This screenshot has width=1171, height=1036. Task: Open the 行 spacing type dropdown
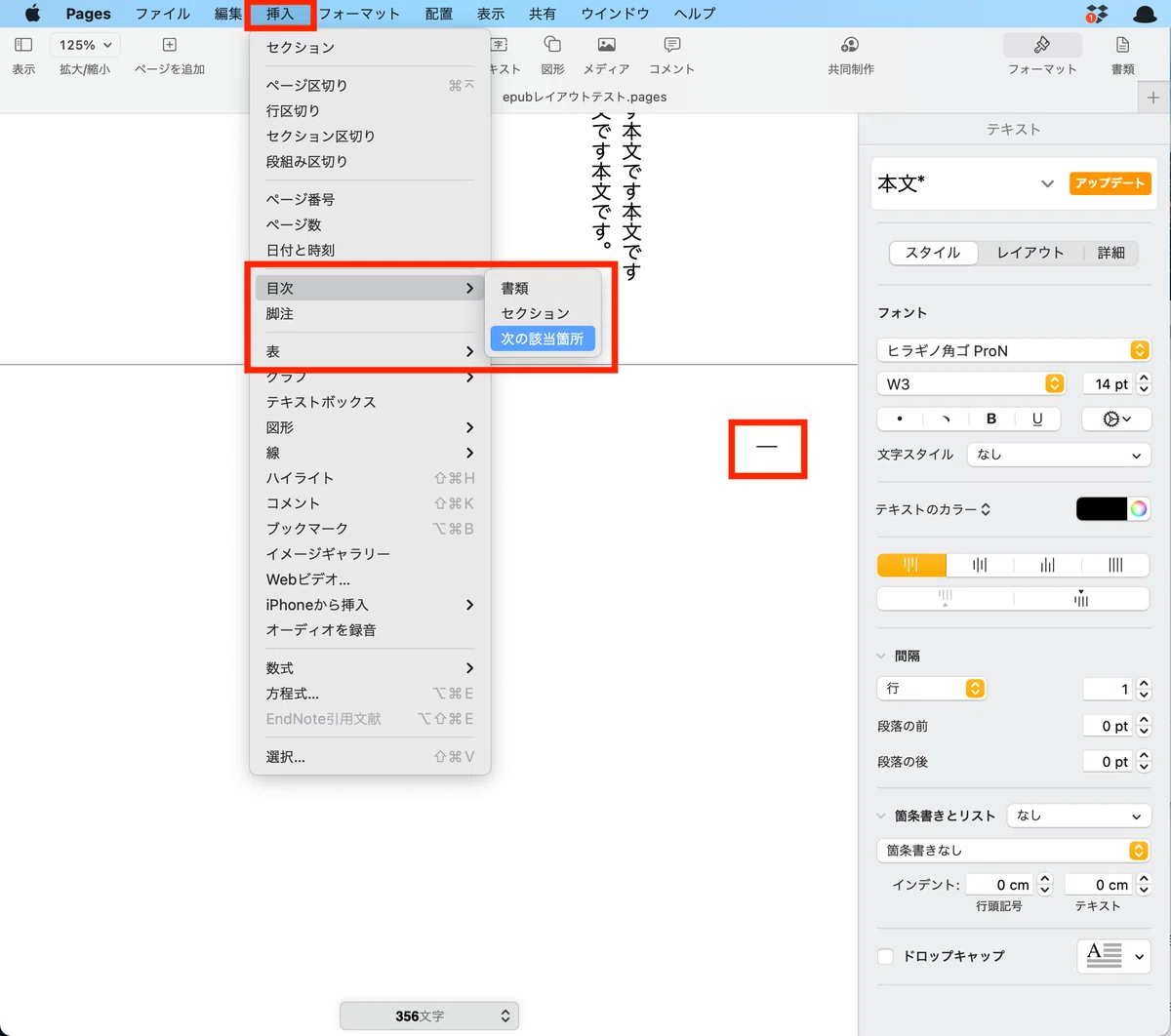pos(932,689)
